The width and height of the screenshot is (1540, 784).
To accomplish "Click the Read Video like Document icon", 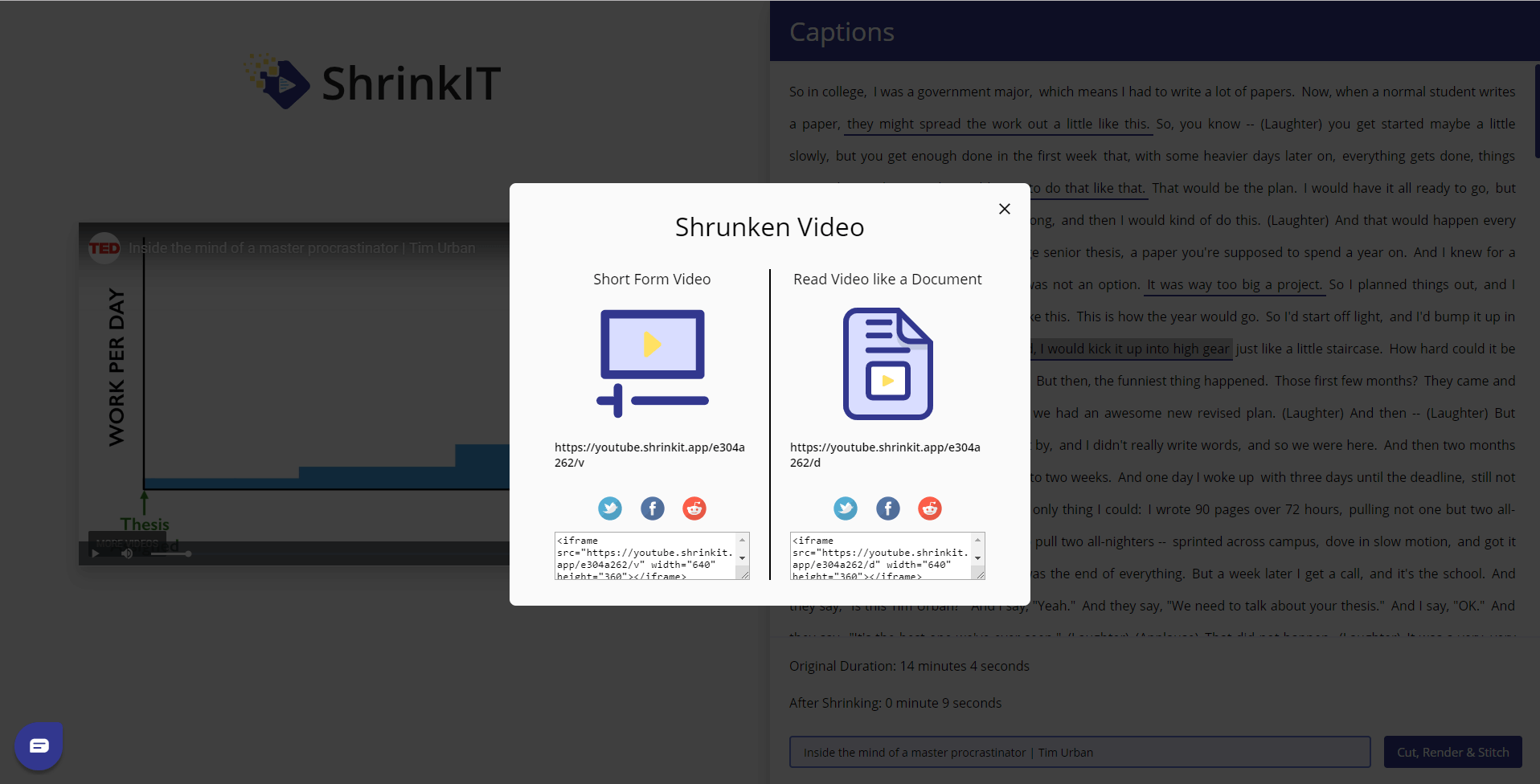I will (x=887, y=363).
